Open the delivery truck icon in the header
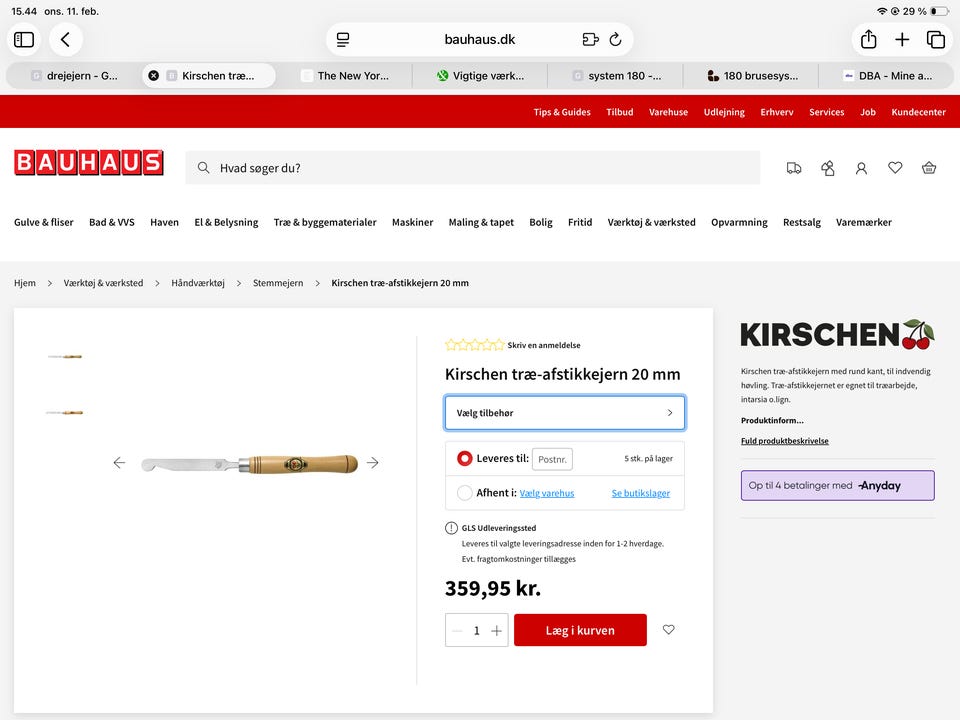Viewport: 960px width, 720px height. point(793,168)
